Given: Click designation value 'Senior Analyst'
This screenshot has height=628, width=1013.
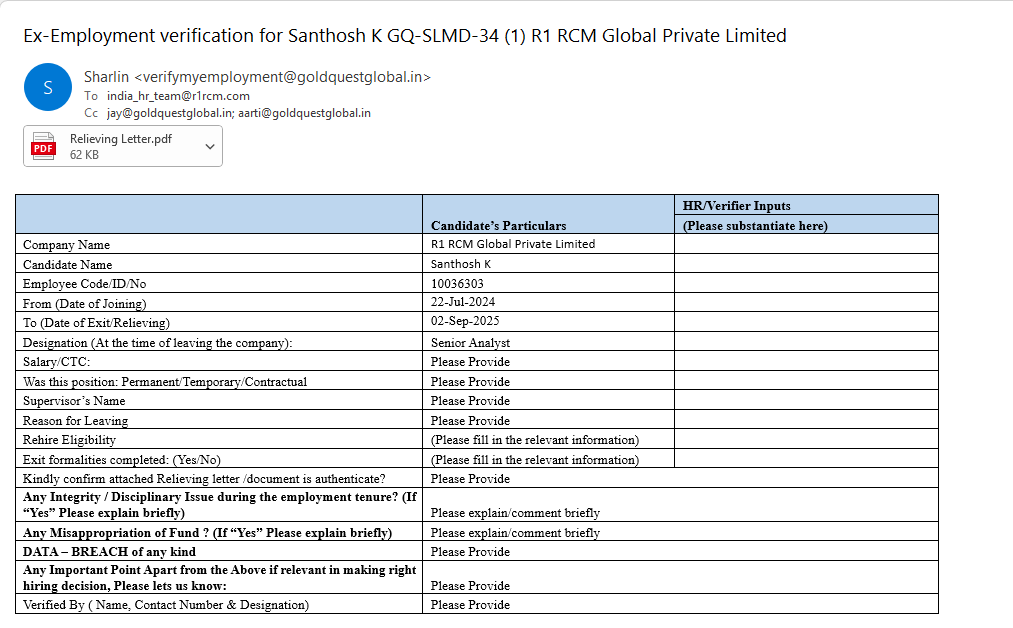Looking at the screenshot, I should [470, 342].
